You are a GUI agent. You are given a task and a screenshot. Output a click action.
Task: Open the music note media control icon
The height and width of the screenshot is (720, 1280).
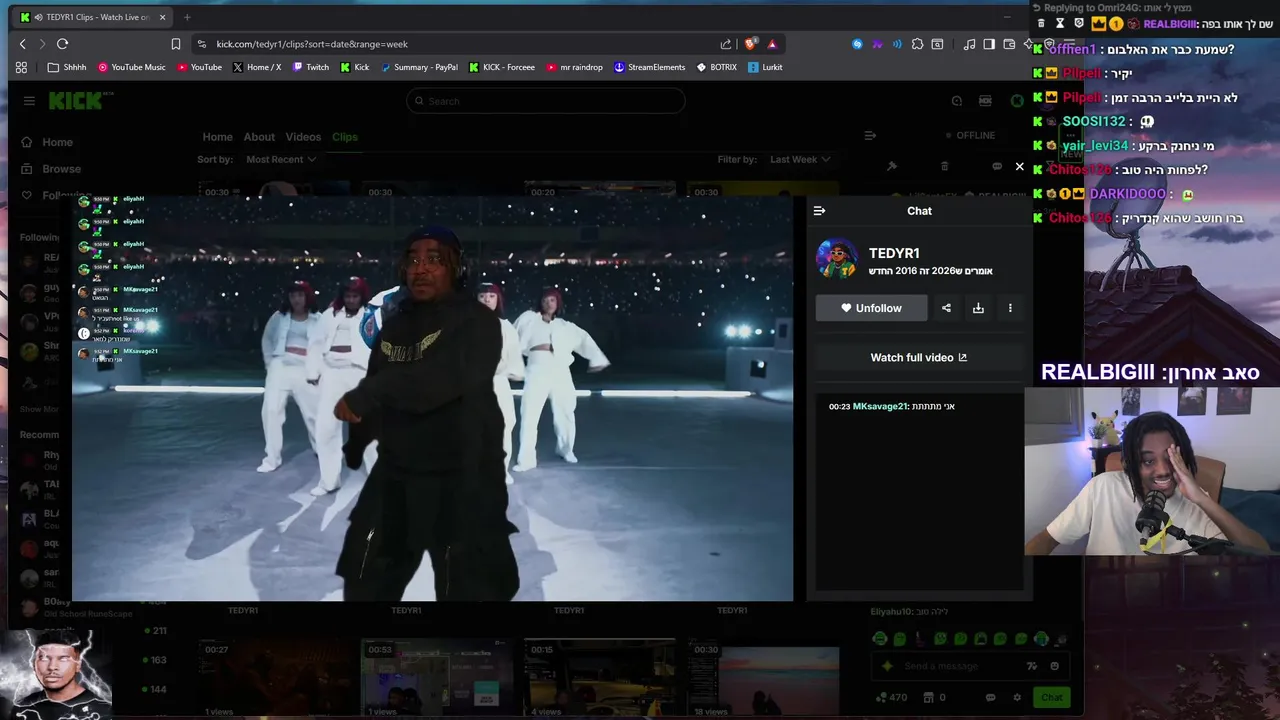click(x=969, y=44)
